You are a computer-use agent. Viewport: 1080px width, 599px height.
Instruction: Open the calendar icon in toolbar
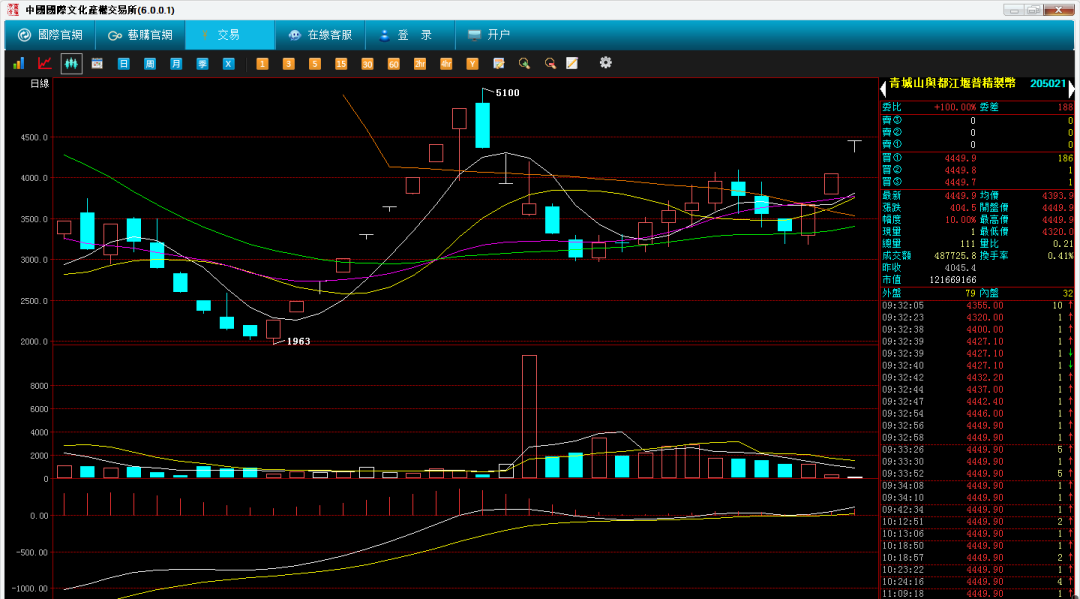pos(97,63)
